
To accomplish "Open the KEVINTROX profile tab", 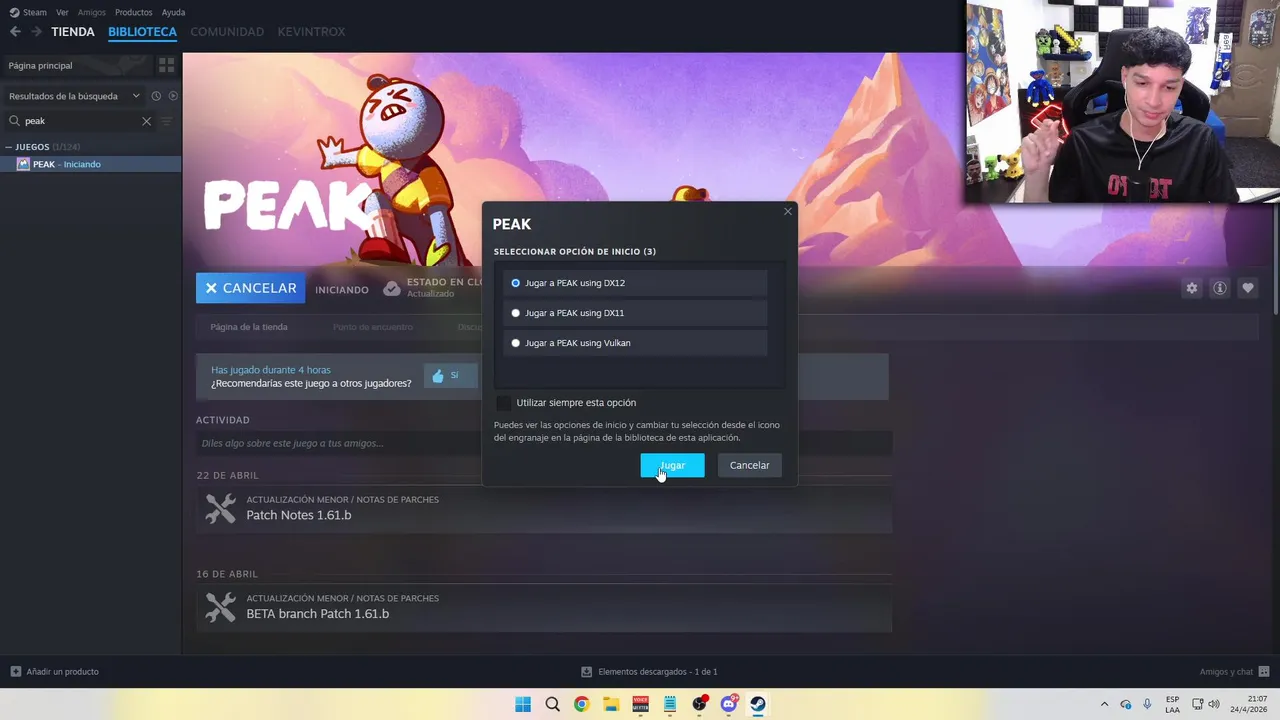I will (x=311, y=32).
